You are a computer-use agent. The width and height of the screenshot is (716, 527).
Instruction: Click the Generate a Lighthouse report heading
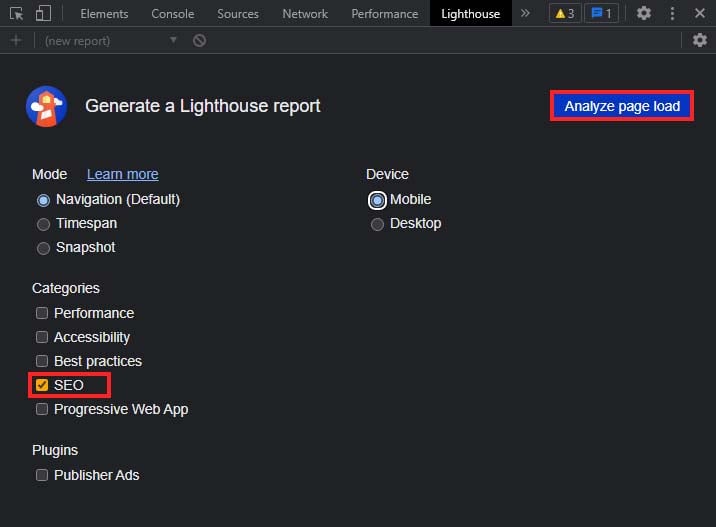click(x=203, y=106)
